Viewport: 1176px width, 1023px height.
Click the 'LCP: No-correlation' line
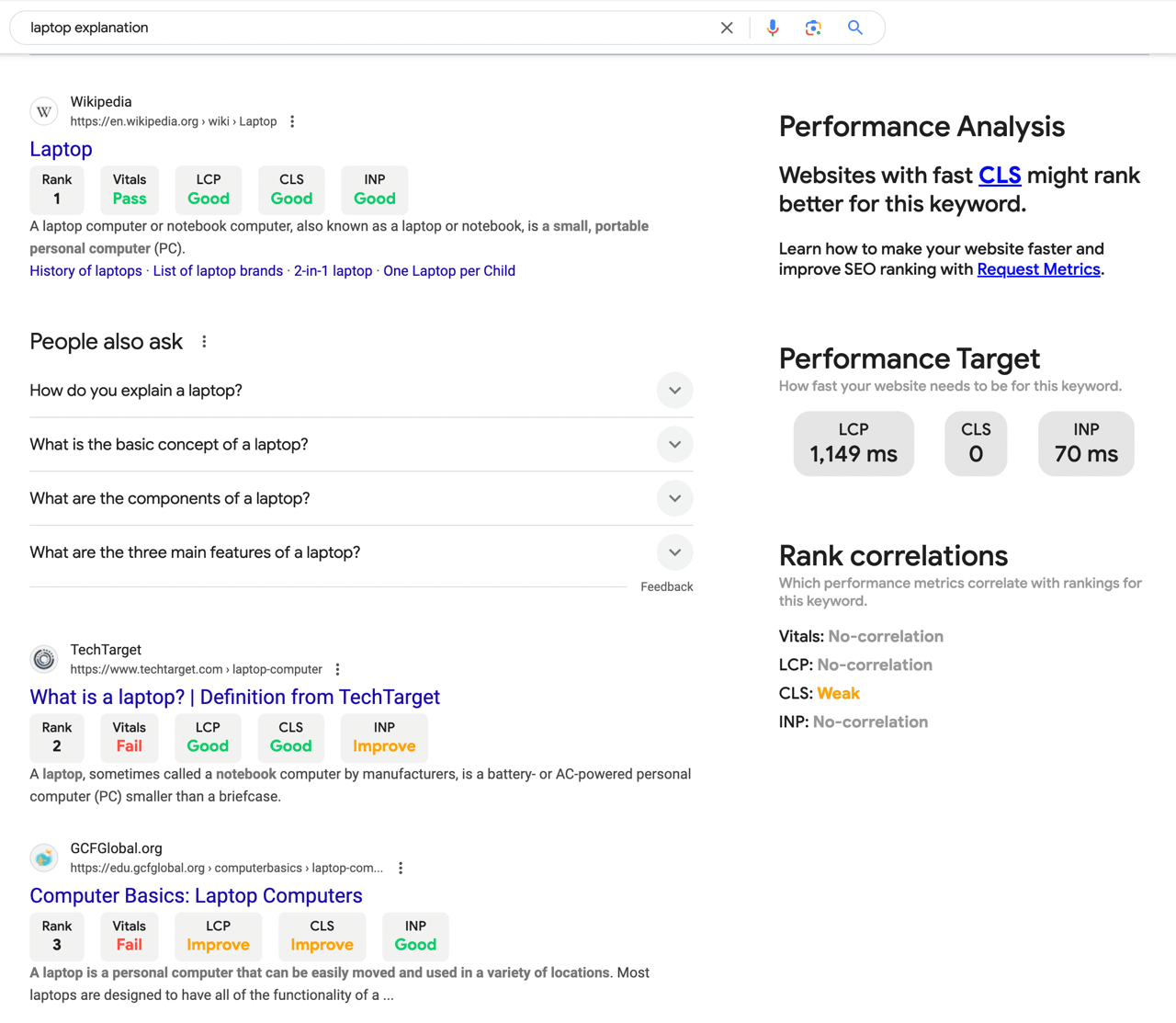(855, 665)
